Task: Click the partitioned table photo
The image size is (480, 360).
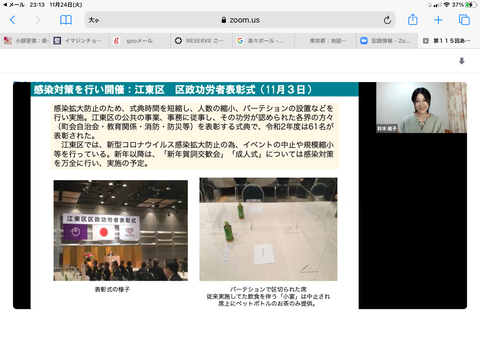Action: coord(268,229)
